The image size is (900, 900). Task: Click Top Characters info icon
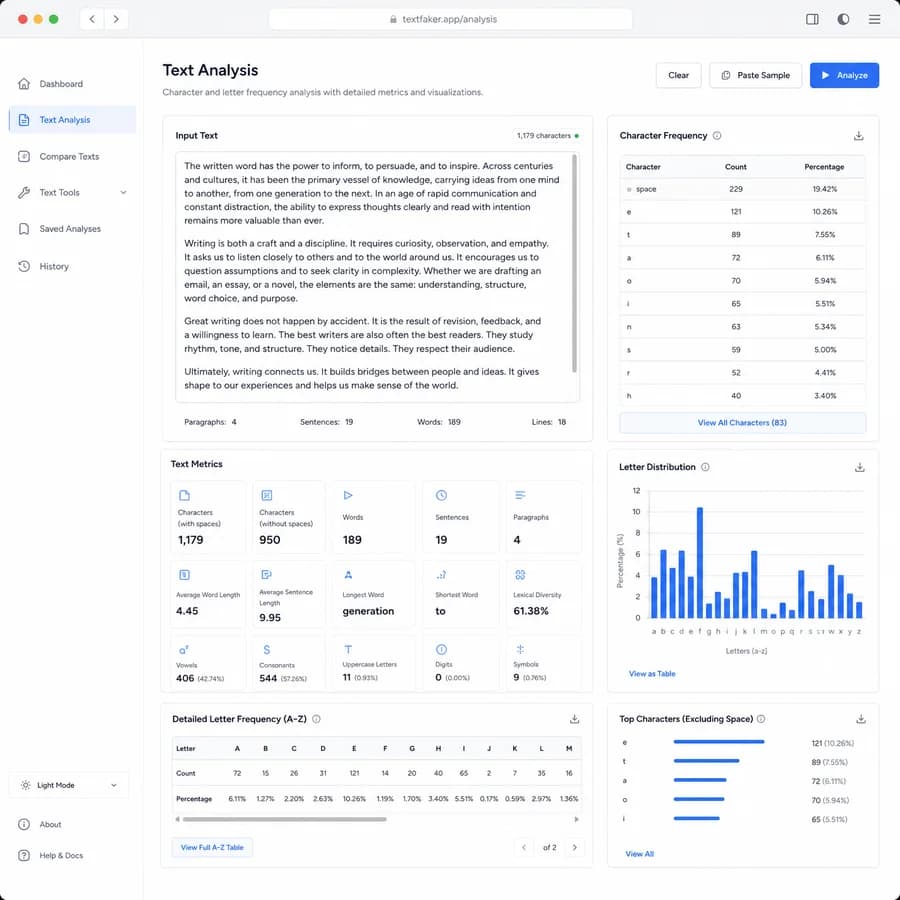[x=761, y=719]
